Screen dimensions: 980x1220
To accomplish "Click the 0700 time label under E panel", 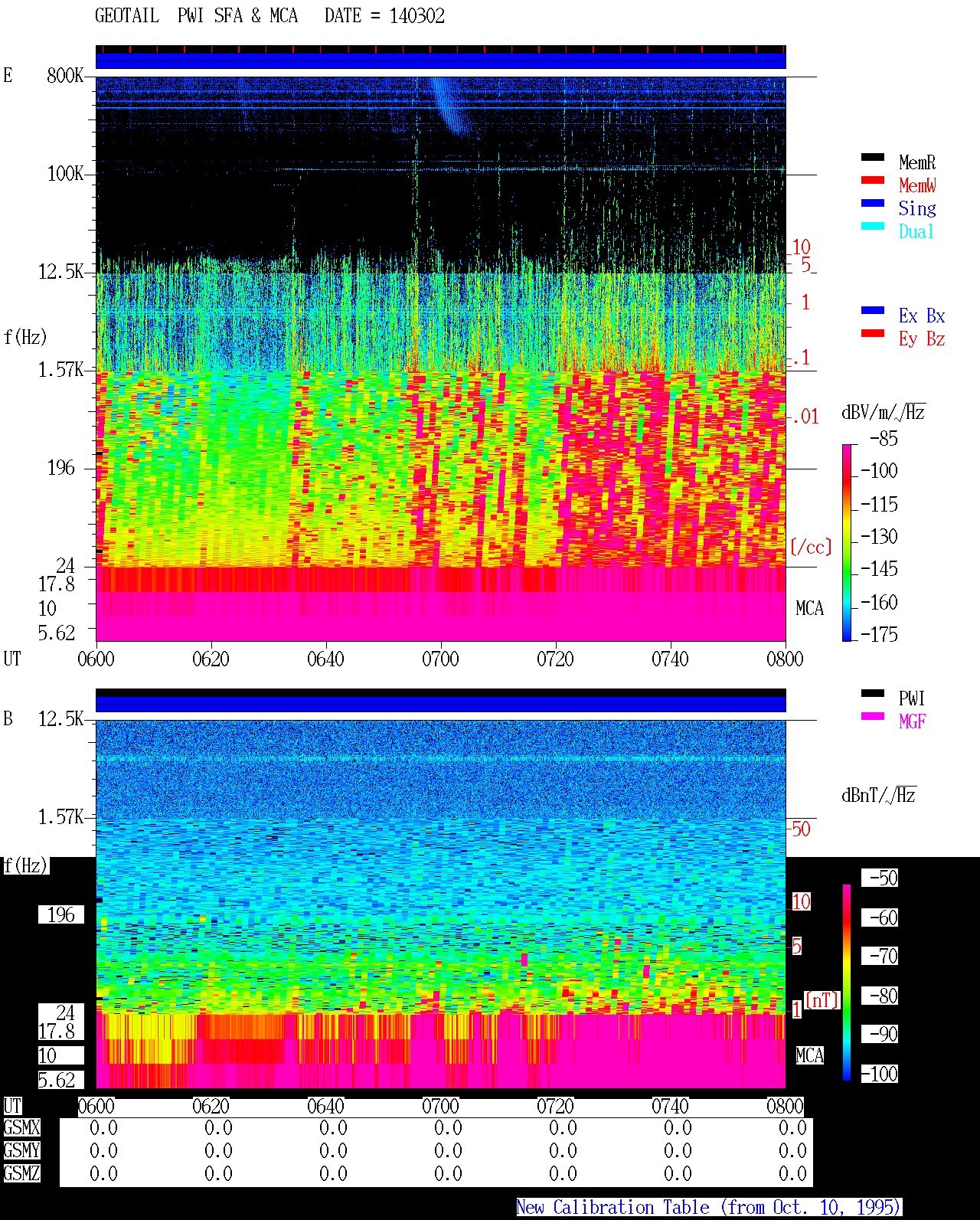I will [440, 659].
